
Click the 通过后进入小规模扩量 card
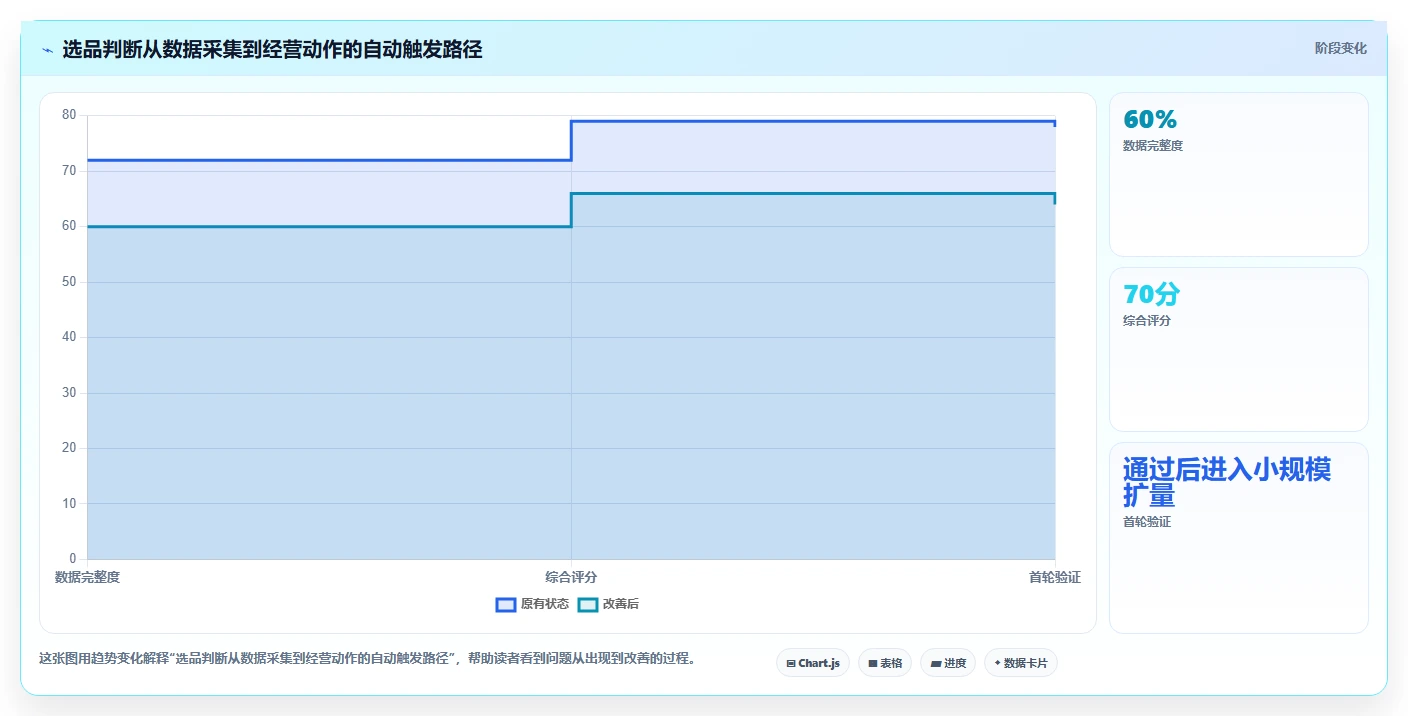1238,538
